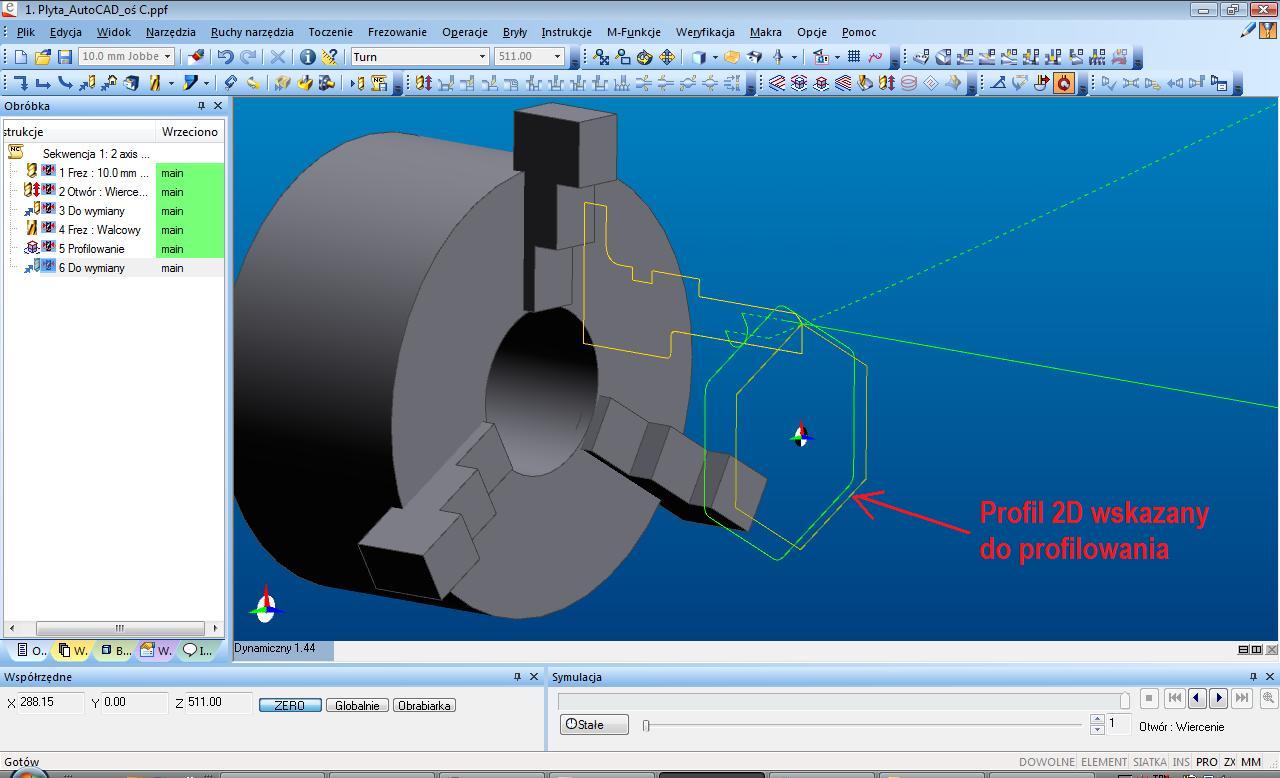This screenshot has width=1280, height=778.
Task: Click the X coordinate field 288.15
Action: coord(50,703)
